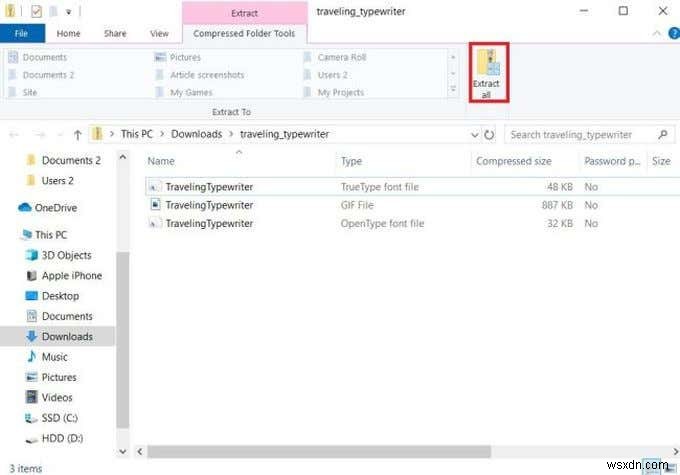Click the Extract contextual tab header
This screenshot has height=475, width=680.
244,13
